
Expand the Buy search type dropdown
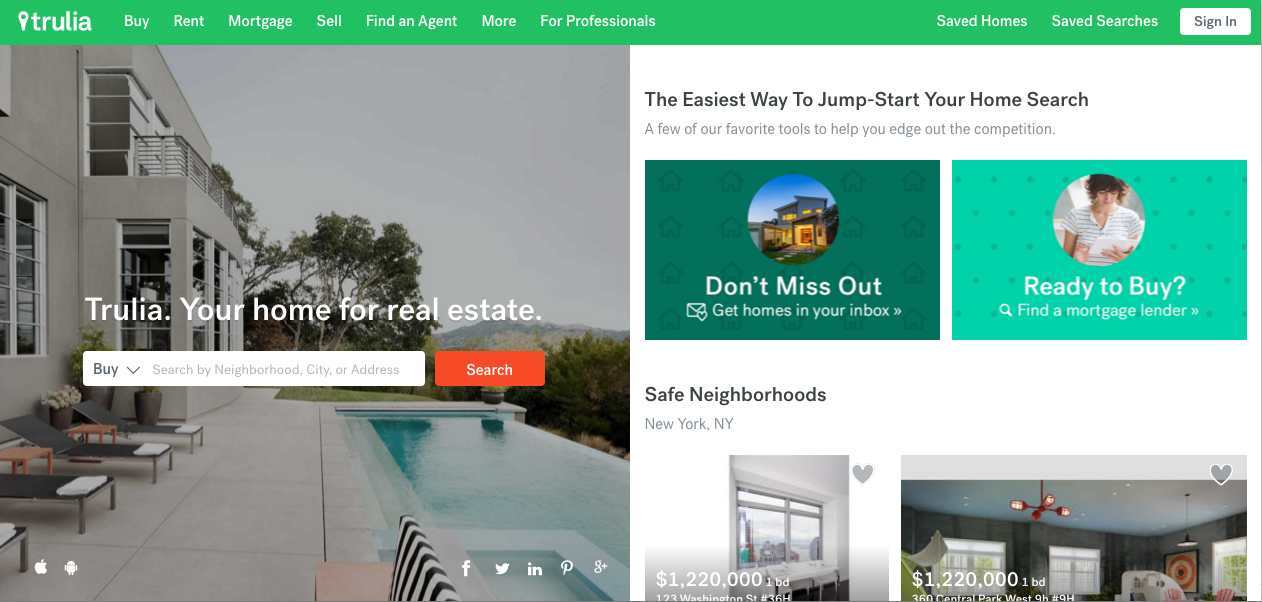click(x=115, y=369)
